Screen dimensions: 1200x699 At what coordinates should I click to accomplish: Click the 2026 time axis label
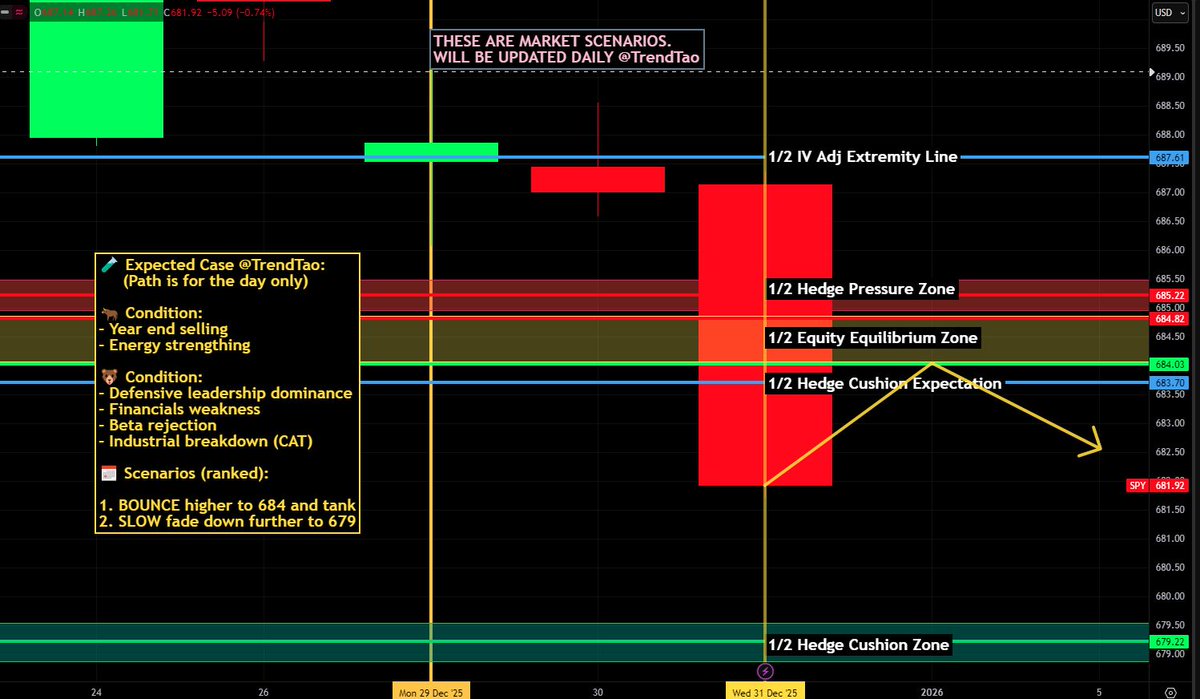pyautogui.click(x=932, y=691)
